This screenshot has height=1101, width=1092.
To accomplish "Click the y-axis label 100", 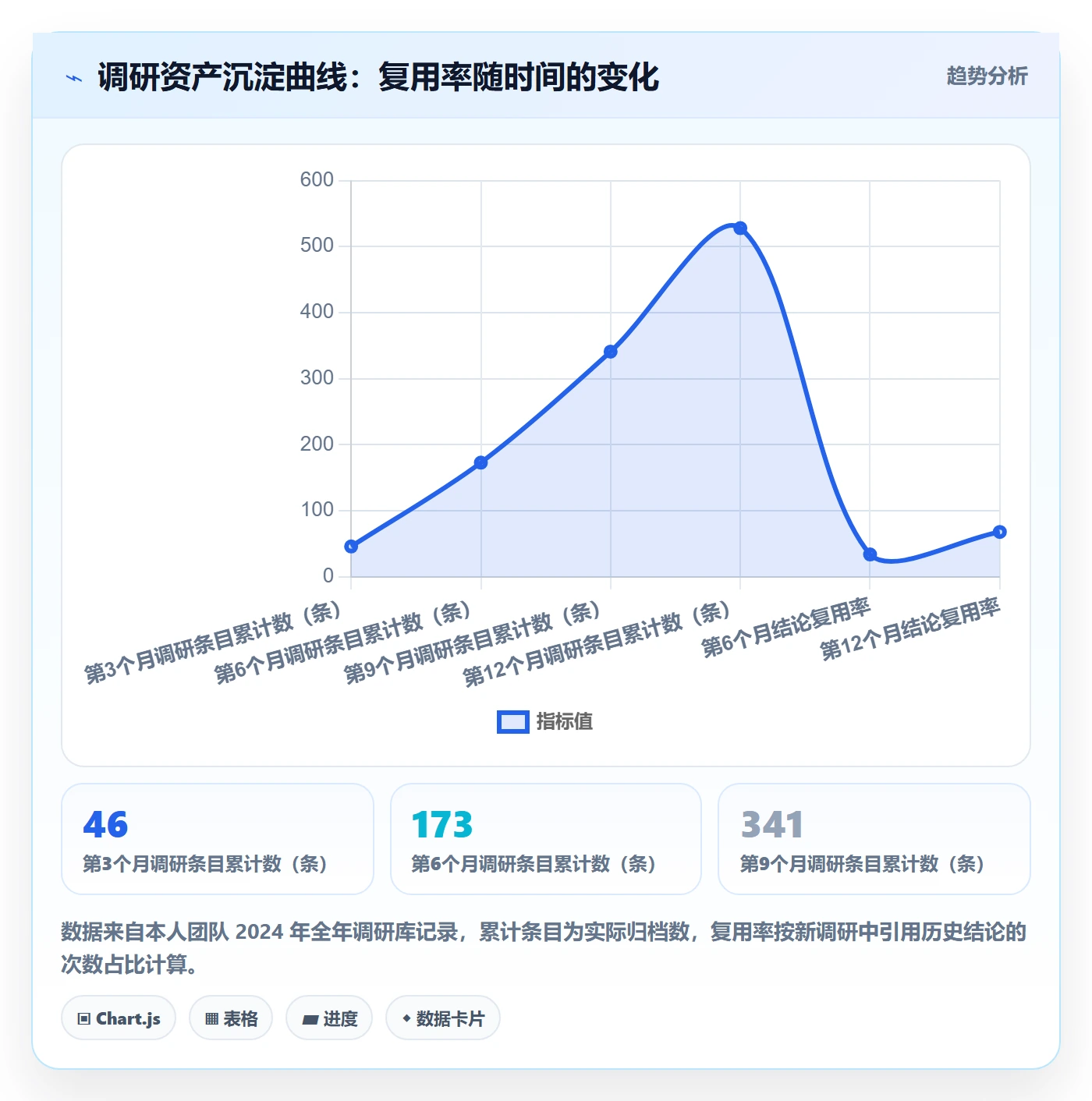I will (317, 510).
